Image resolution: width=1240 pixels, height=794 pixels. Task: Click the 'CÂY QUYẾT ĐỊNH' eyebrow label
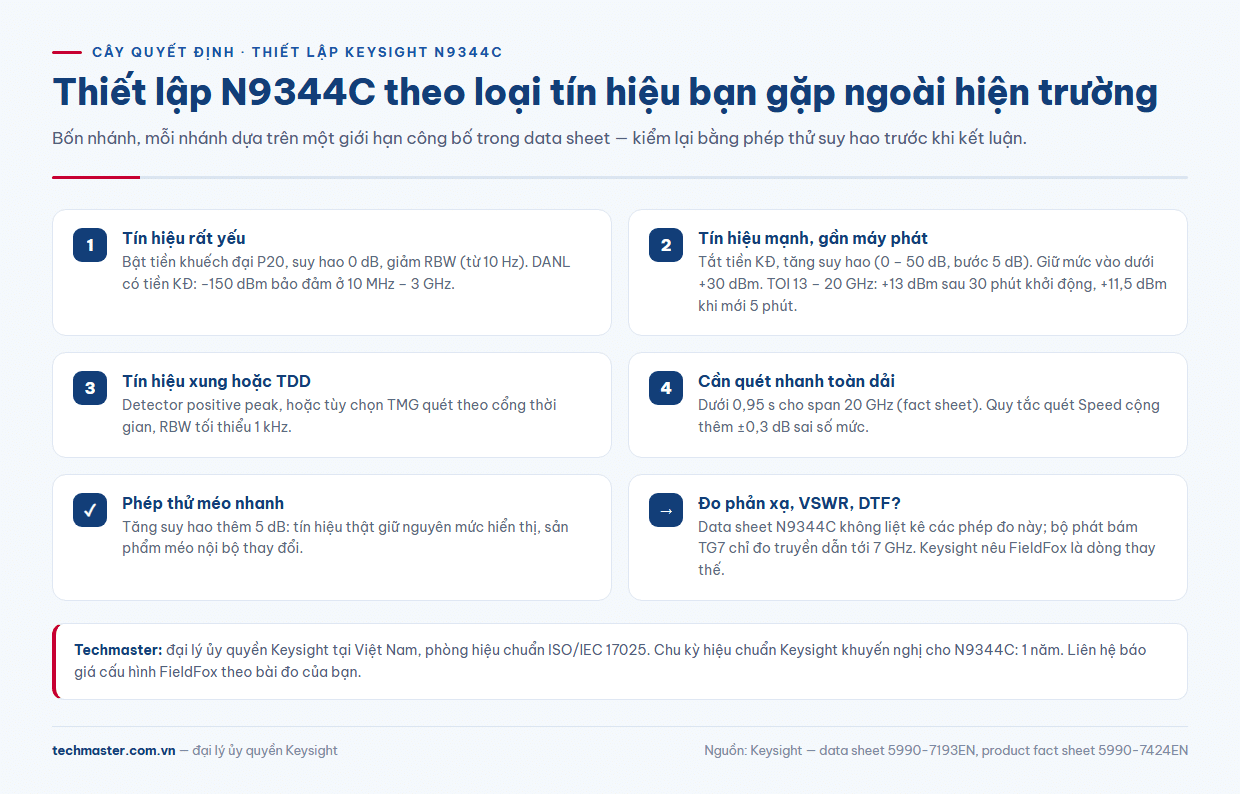pyautogui.click(x=162, y=52)
